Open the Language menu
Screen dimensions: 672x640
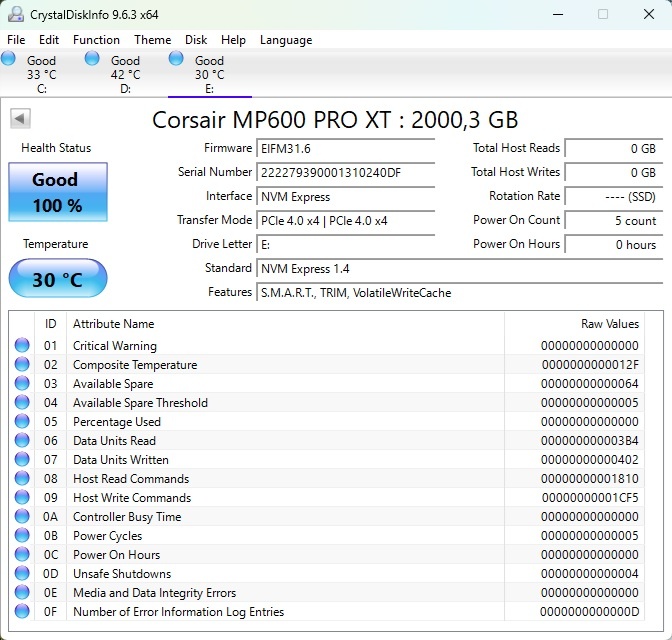pos(286,40)
